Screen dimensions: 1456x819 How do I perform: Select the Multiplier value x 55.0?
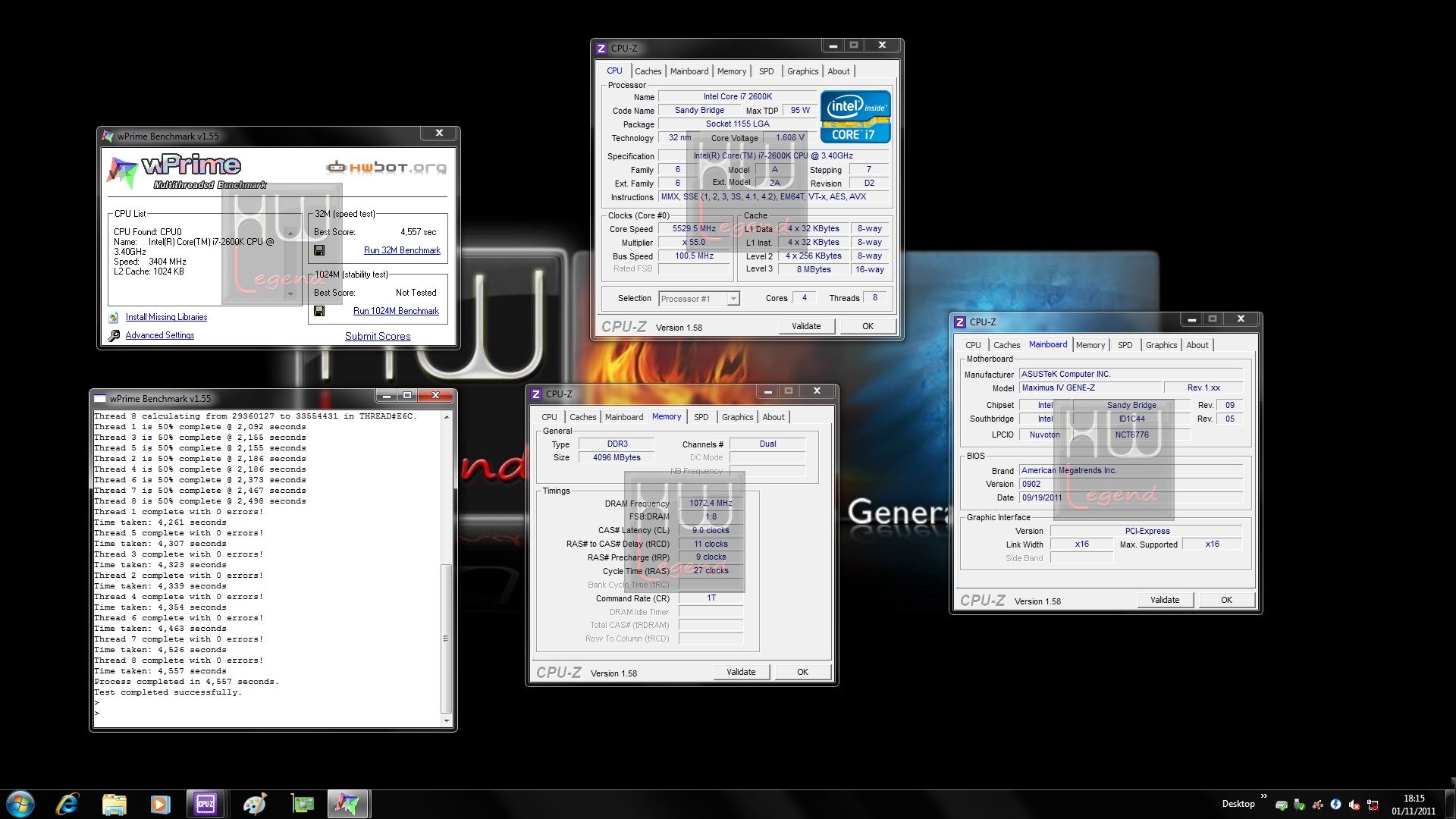pyautogui.click(x=694, y=243)
